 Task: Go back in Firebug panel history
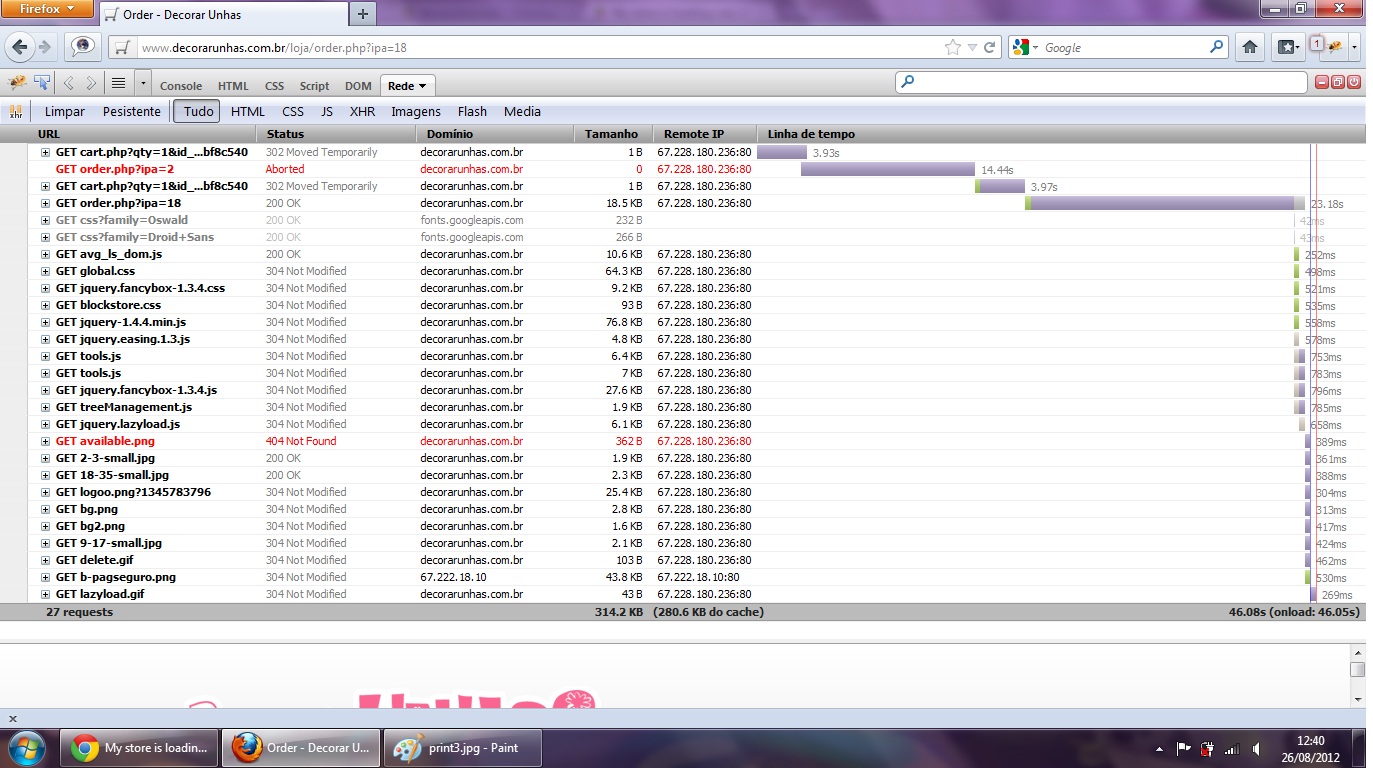coord(68,84)
